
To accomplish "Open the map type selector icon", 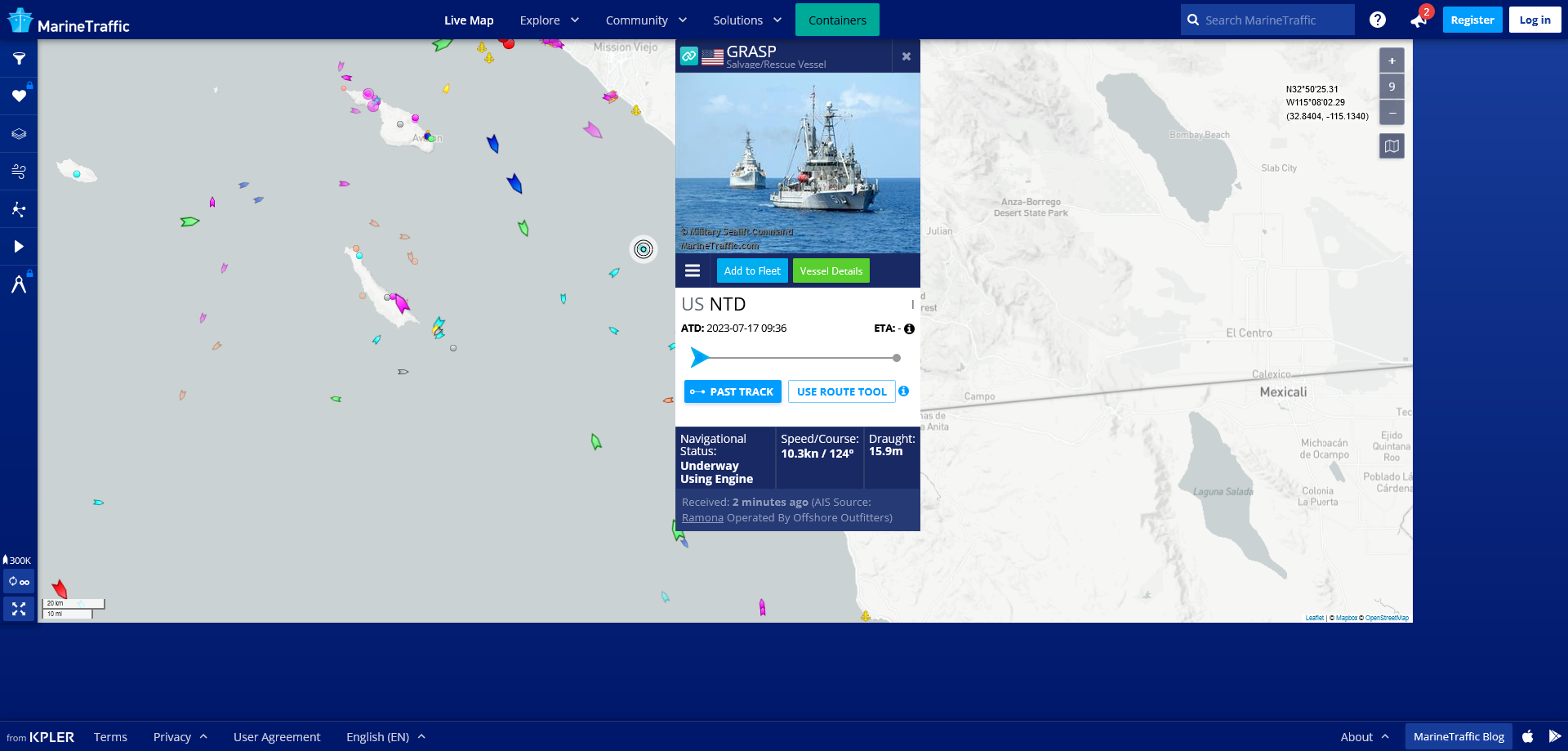I will point(1392,146).
